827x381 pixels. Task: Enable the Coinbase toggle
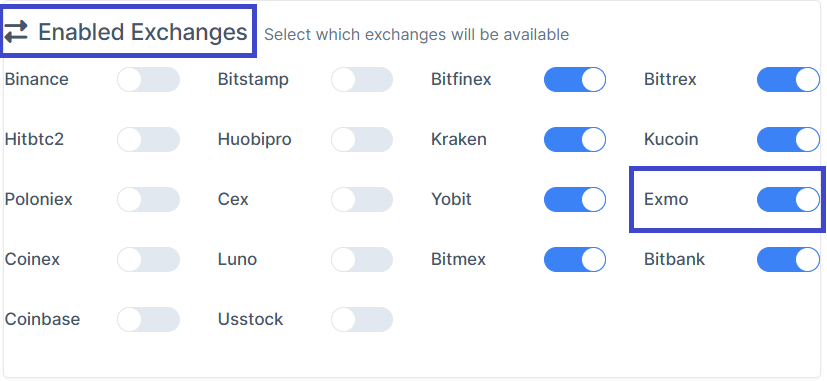[x=148, y=320]
